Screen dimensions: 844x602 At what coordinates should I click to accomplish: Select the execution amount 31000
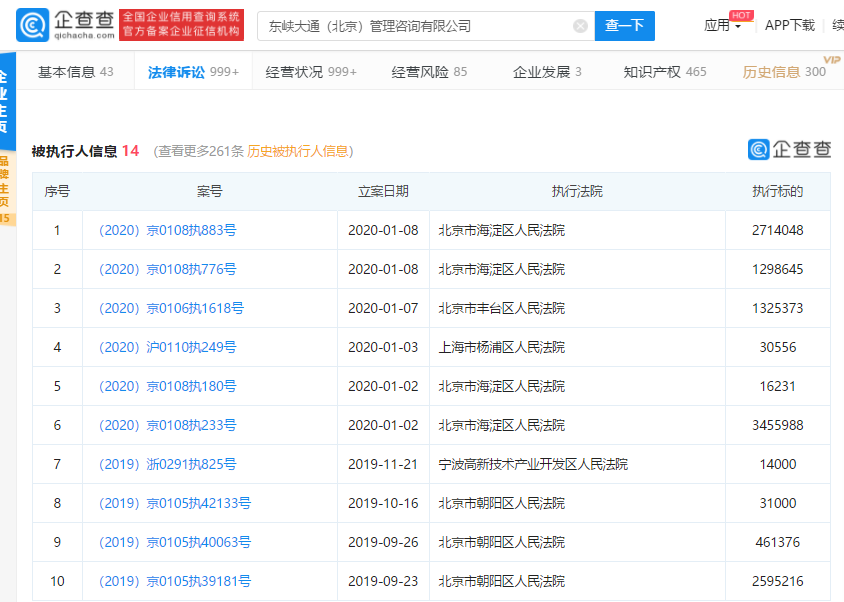pyautogui.click(x=778, y=503)
